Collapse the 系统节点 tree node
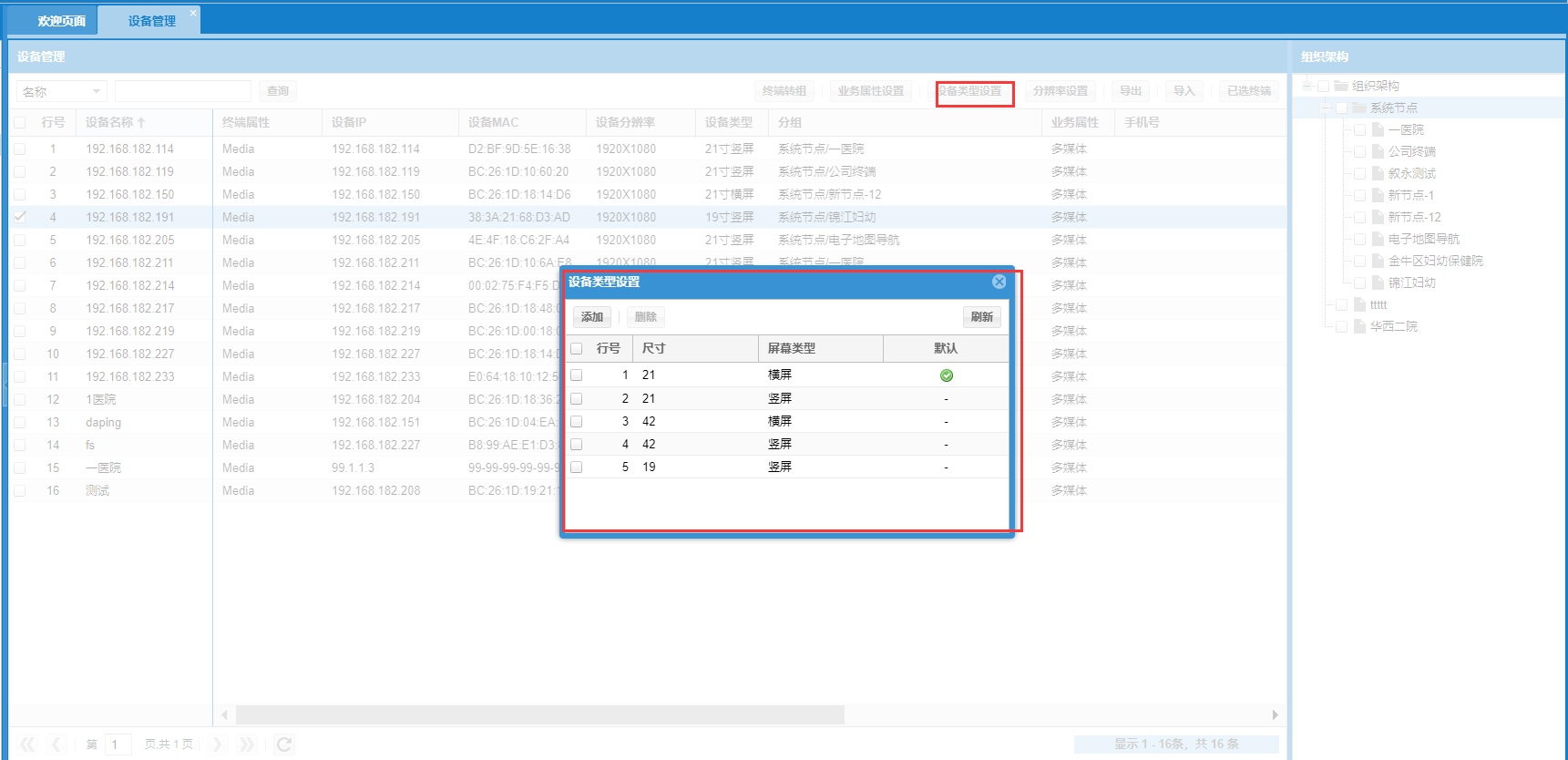The width and height of the screenshot is (1568, 760). tap(1326, 108)
